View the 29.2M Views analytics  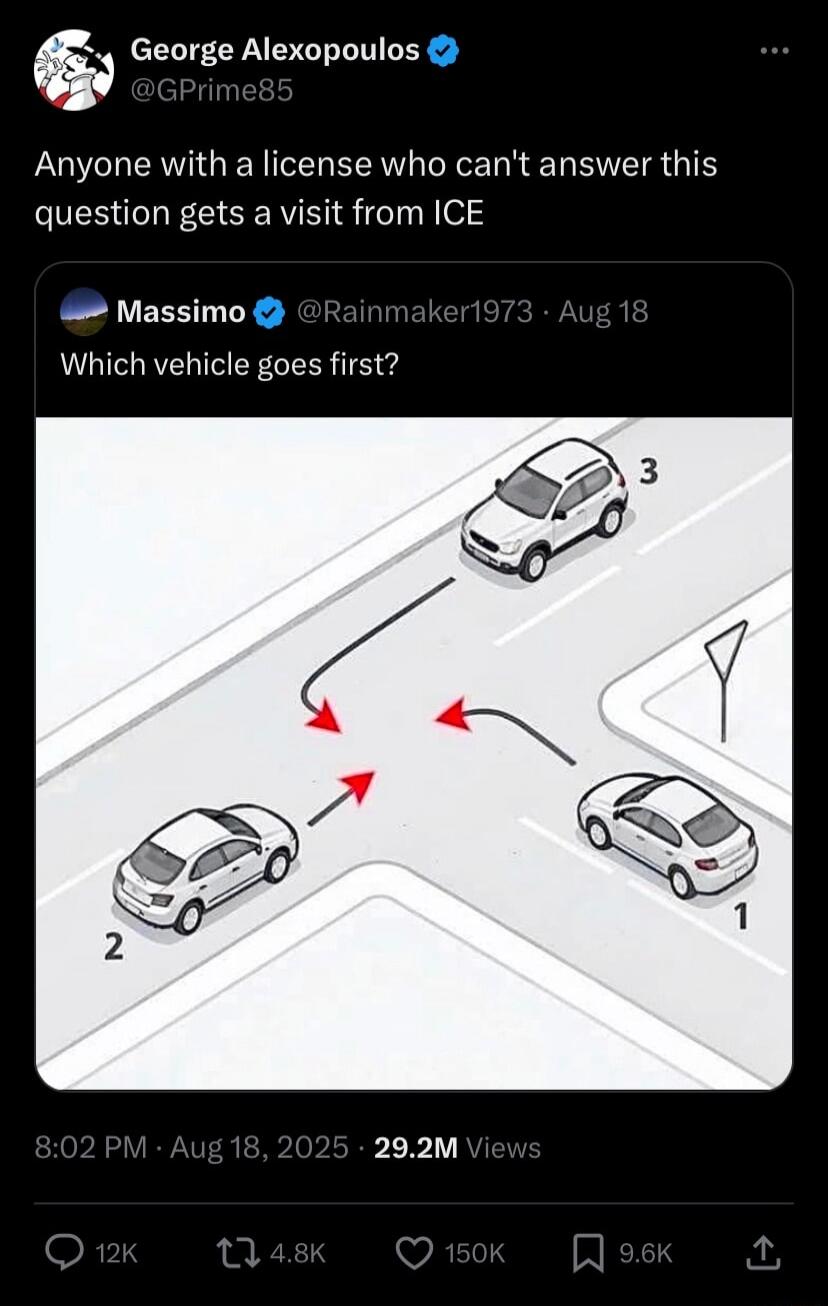[x=457, y=1147]
